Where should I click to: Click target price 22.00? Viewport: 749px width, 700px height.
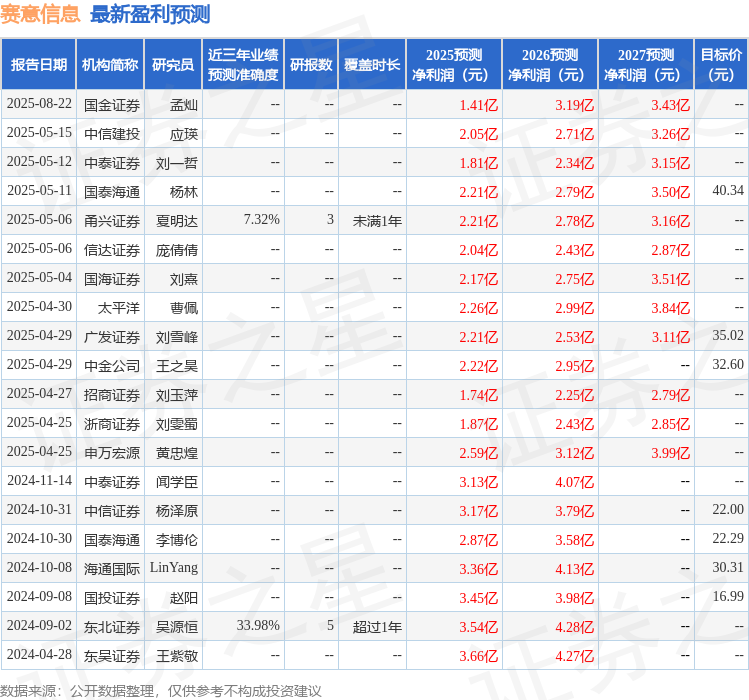point(728,509)
